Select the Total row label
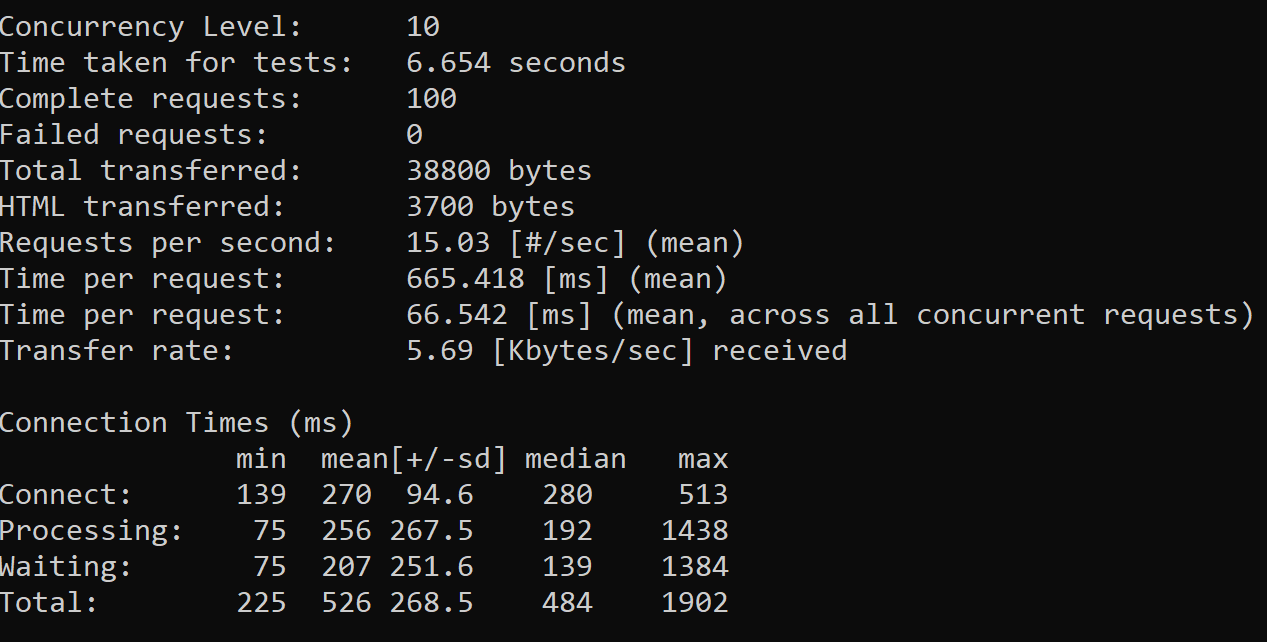1267x642 pixels. coord(49,603)
